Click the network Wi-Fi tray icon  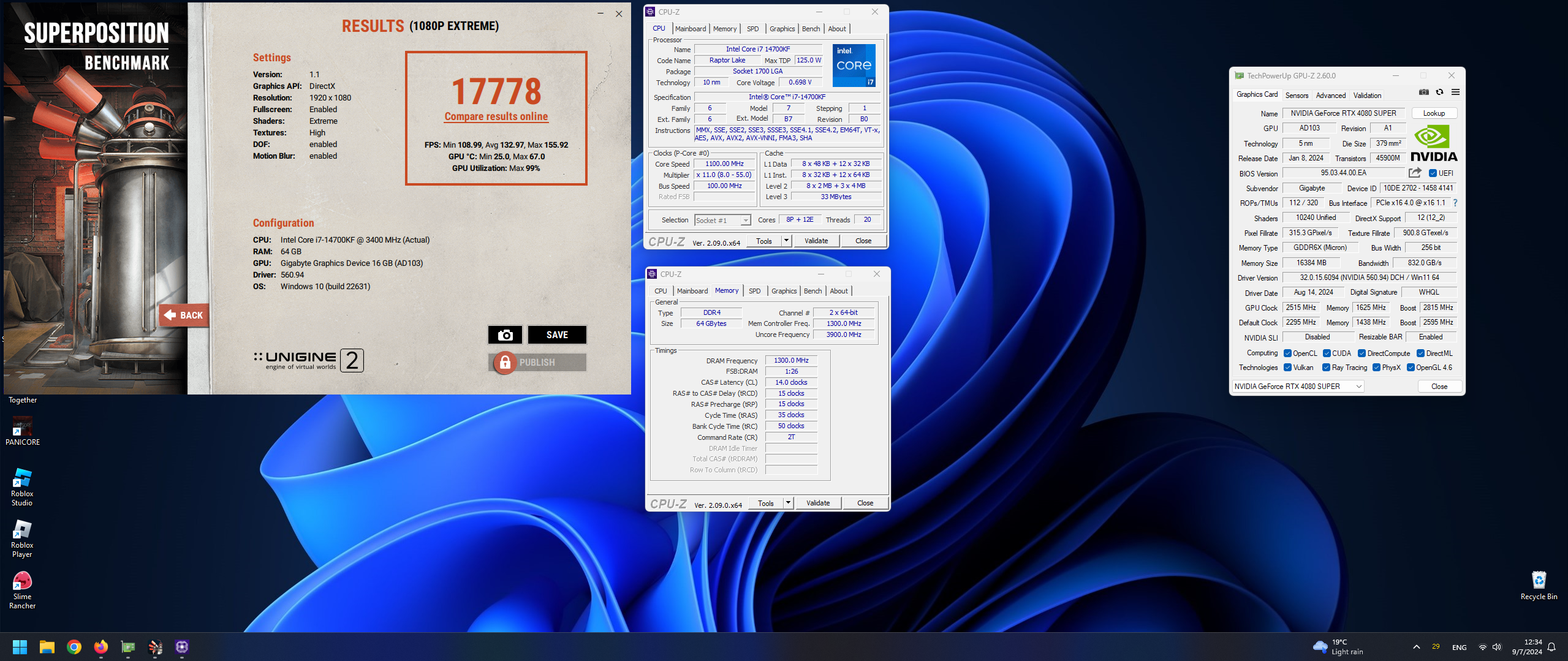(x=1482, y=647)
